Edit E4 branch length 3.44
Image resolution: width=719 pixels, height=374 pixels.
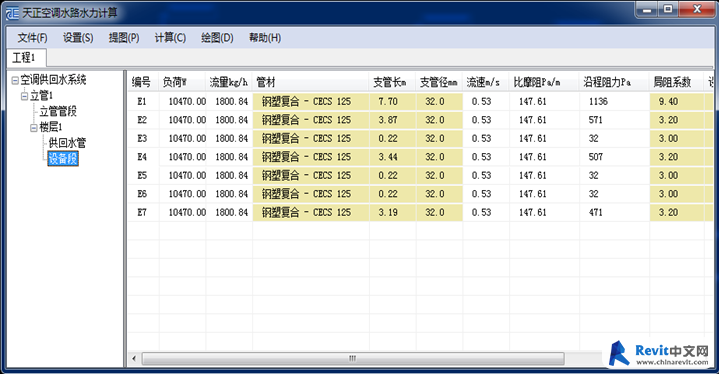click(393, 157)
